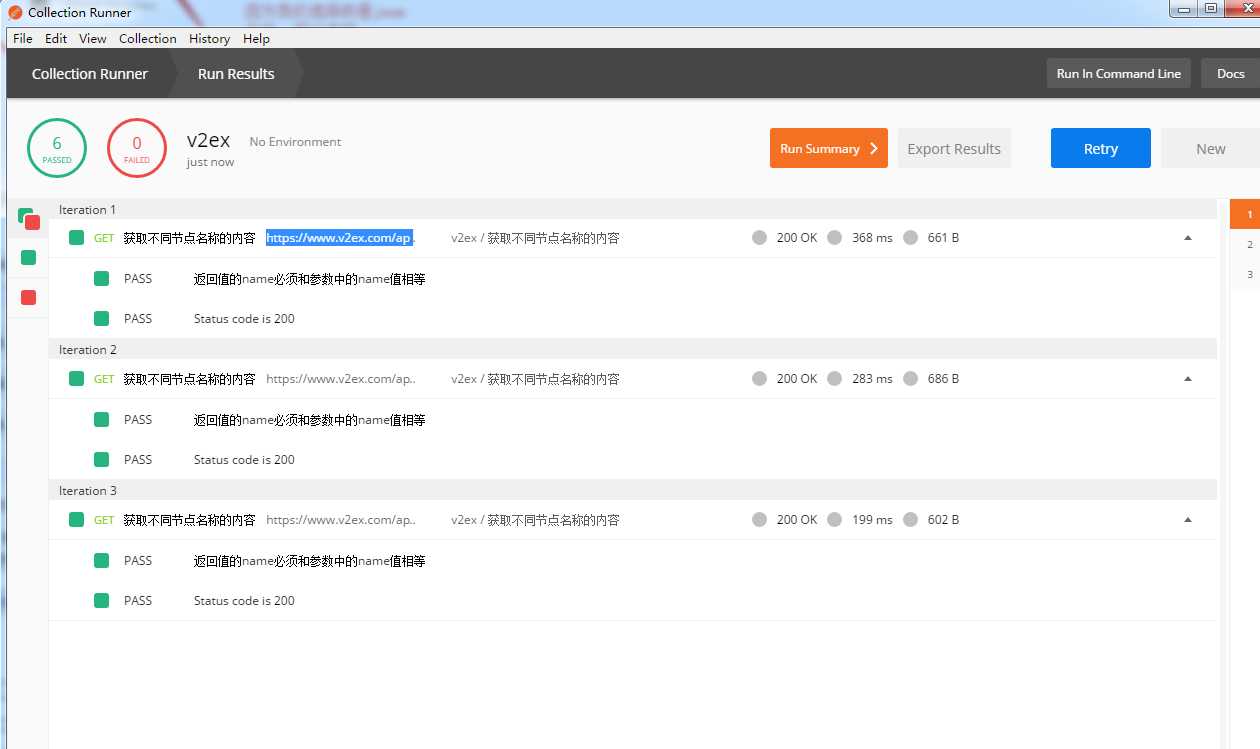Click the green status square of Iteration 3 request
Viewport: 1260px width, 749px height.
[x=76, y=520]
